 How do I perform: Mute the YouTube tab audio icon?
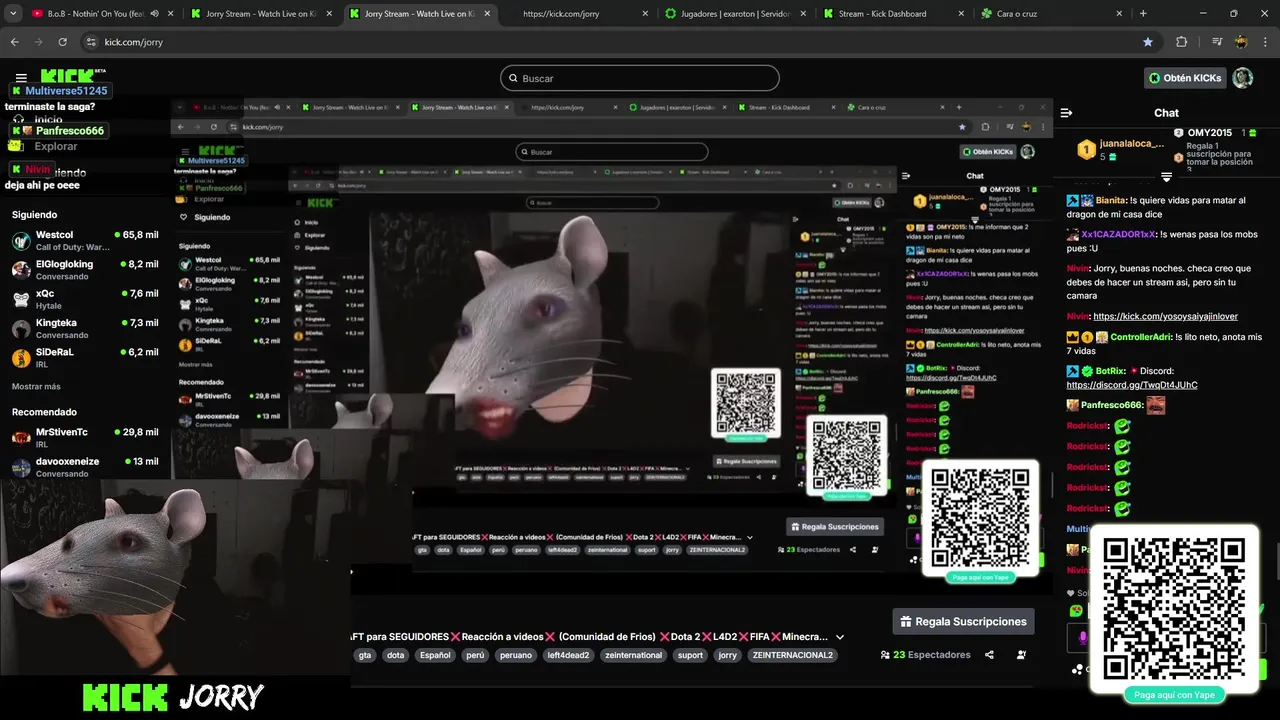coord(154,14)
